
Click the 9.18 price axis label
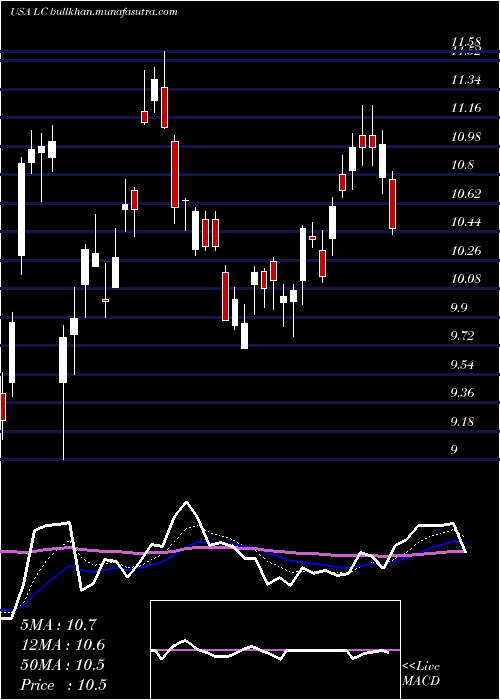coord(462,421)
